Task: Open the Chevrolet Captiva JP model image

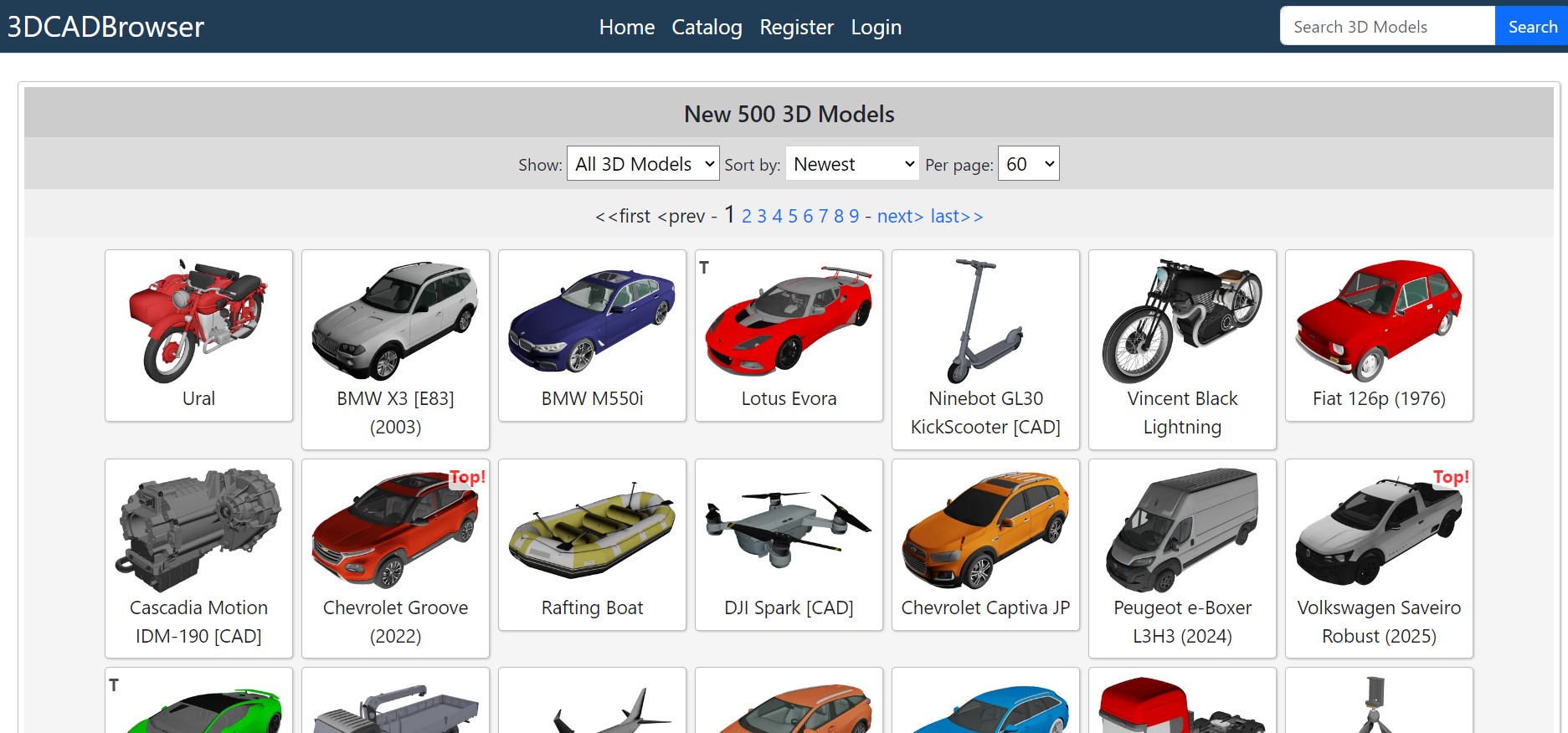Action: 985,530
